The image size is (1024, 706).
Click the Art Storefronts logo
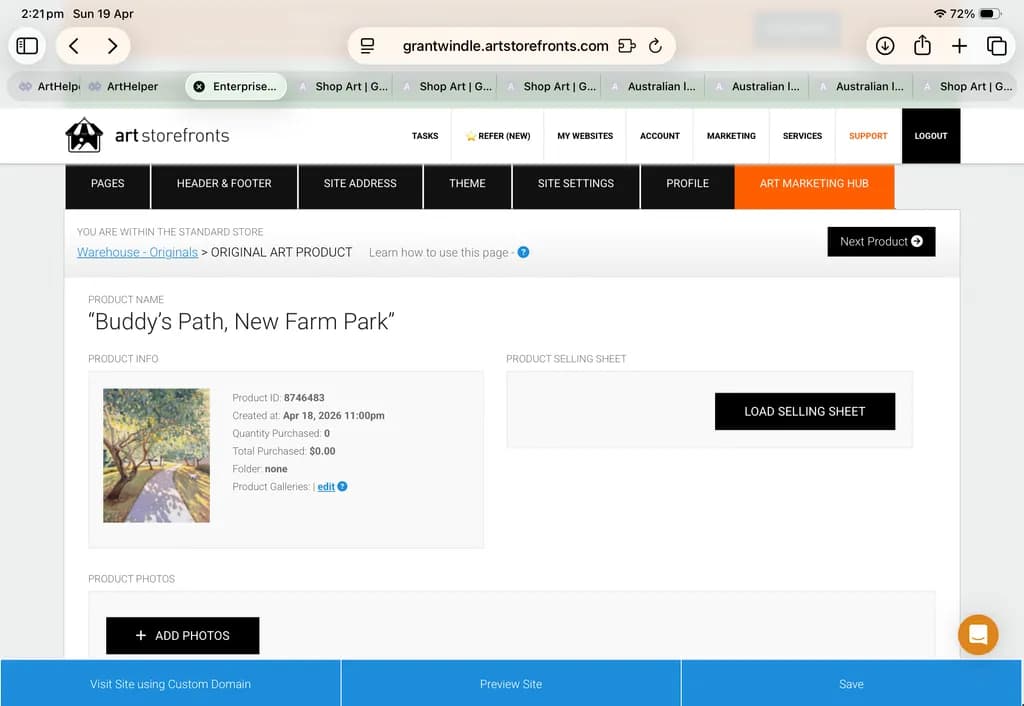(148, 135)
